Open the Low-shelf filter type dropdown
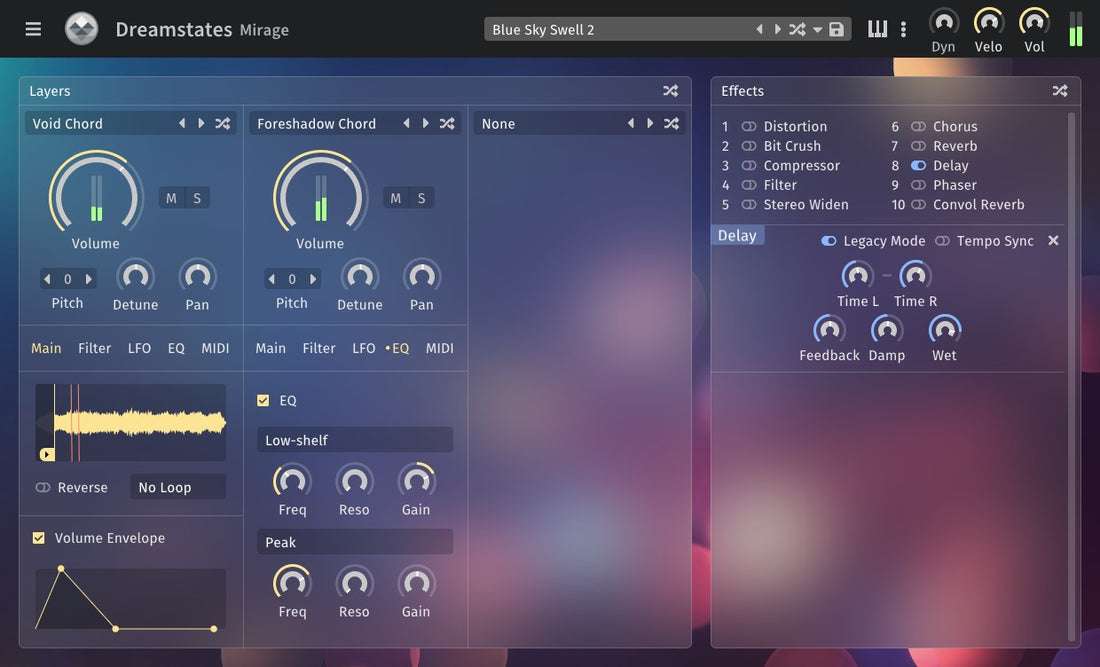The height and width of the screenshot is (667, 1100). point(355,439)
